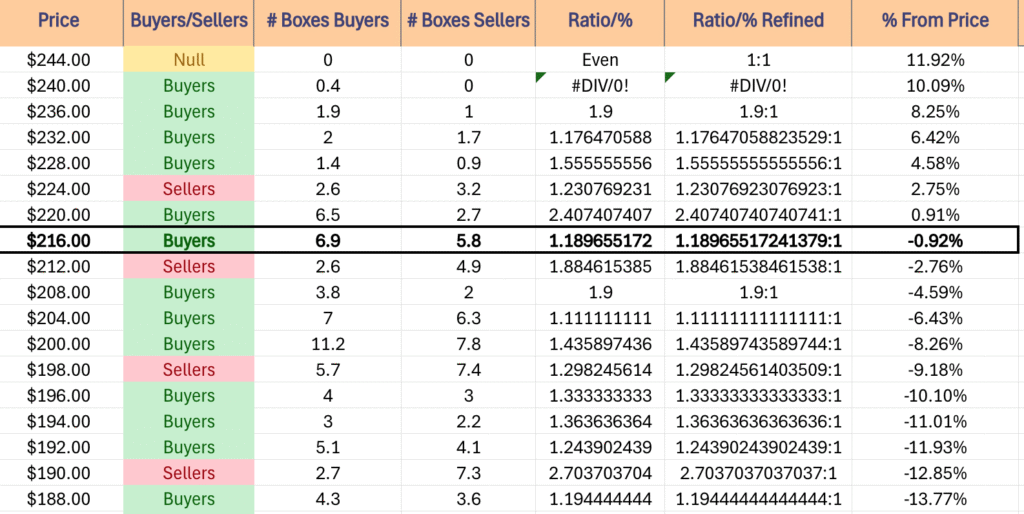Click the $212.00 price cell
The image size is (1024, 514).
(61, 266)
